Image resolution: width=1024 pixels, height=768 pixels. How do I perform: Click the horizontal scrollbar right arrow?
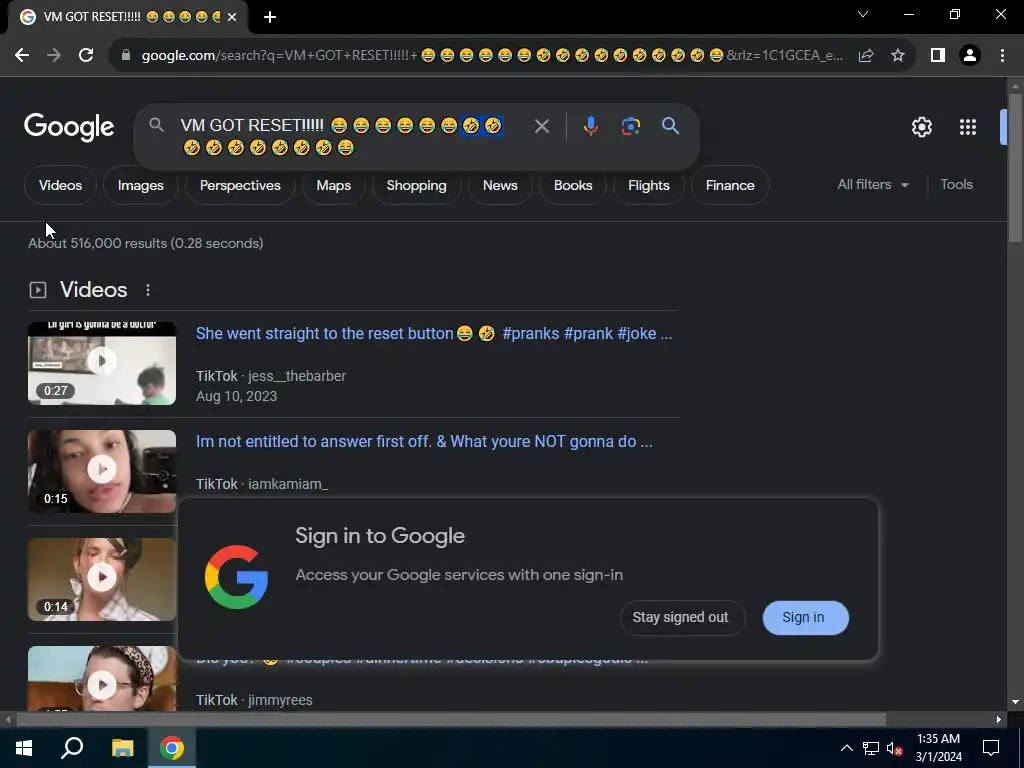pos(999,720)
